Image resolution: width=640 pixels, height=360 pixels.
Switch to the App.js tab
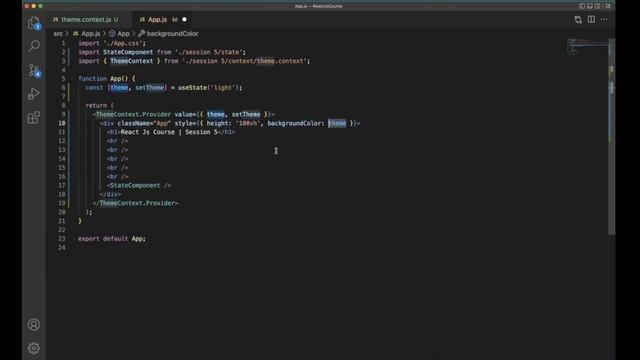(162, 20)
